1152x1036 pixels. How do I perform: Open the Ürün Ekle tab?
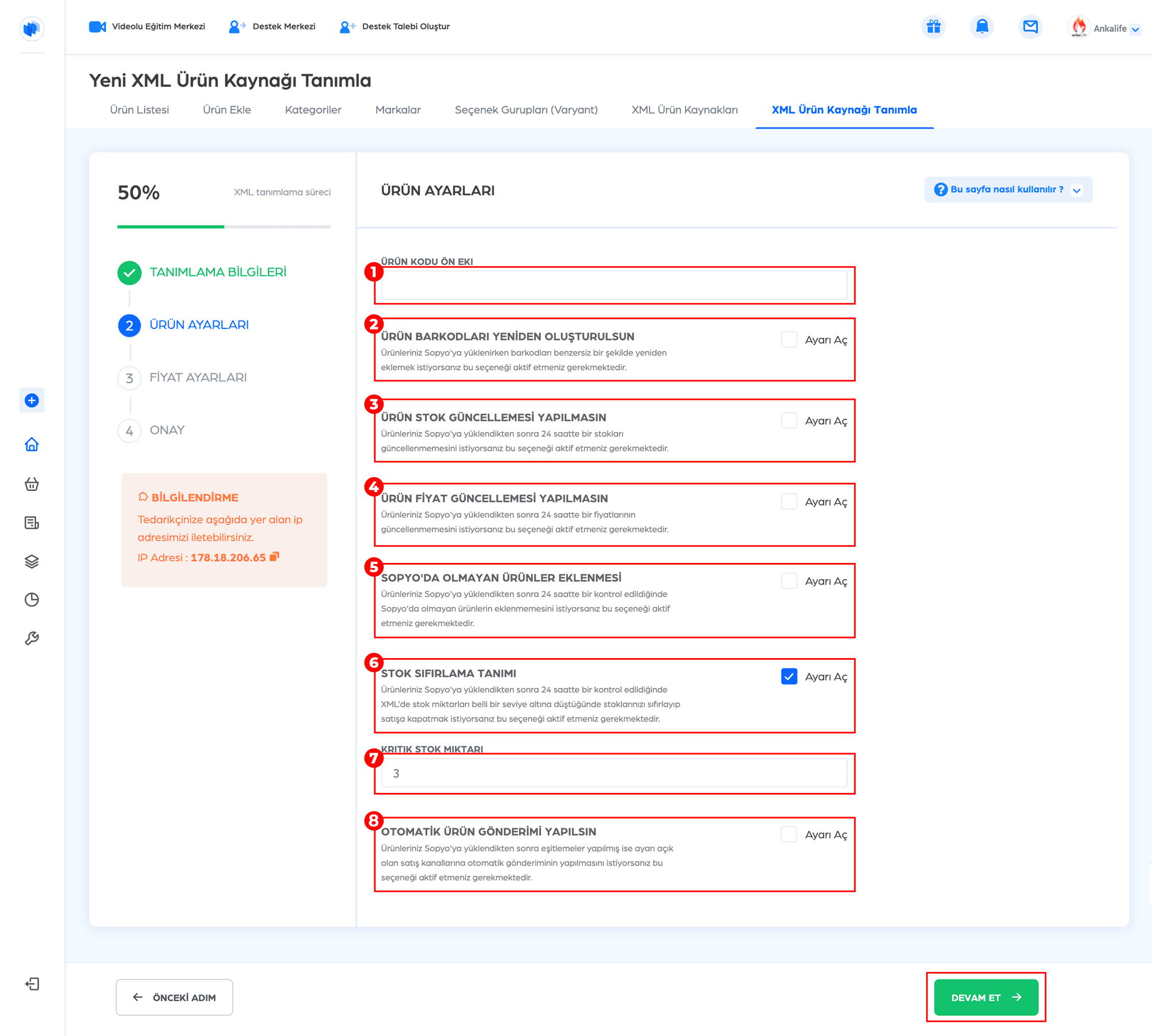226,109
